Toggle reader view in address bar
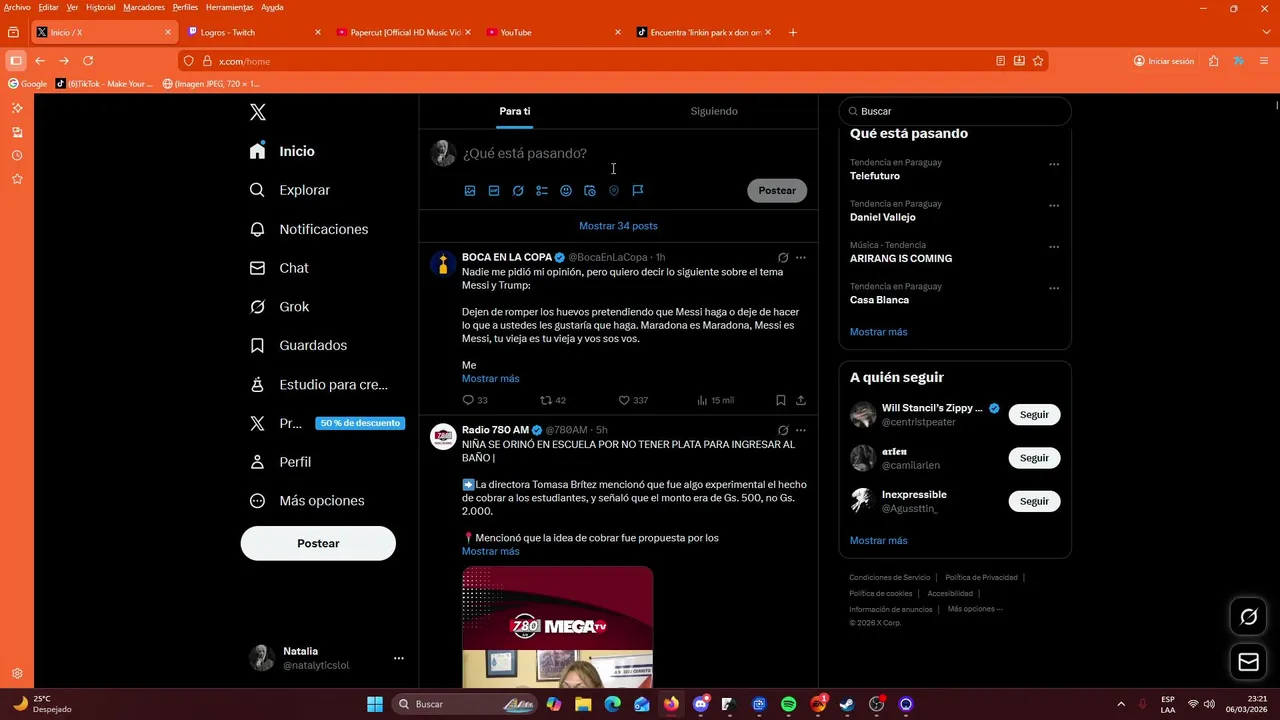 click(1000, 61)
